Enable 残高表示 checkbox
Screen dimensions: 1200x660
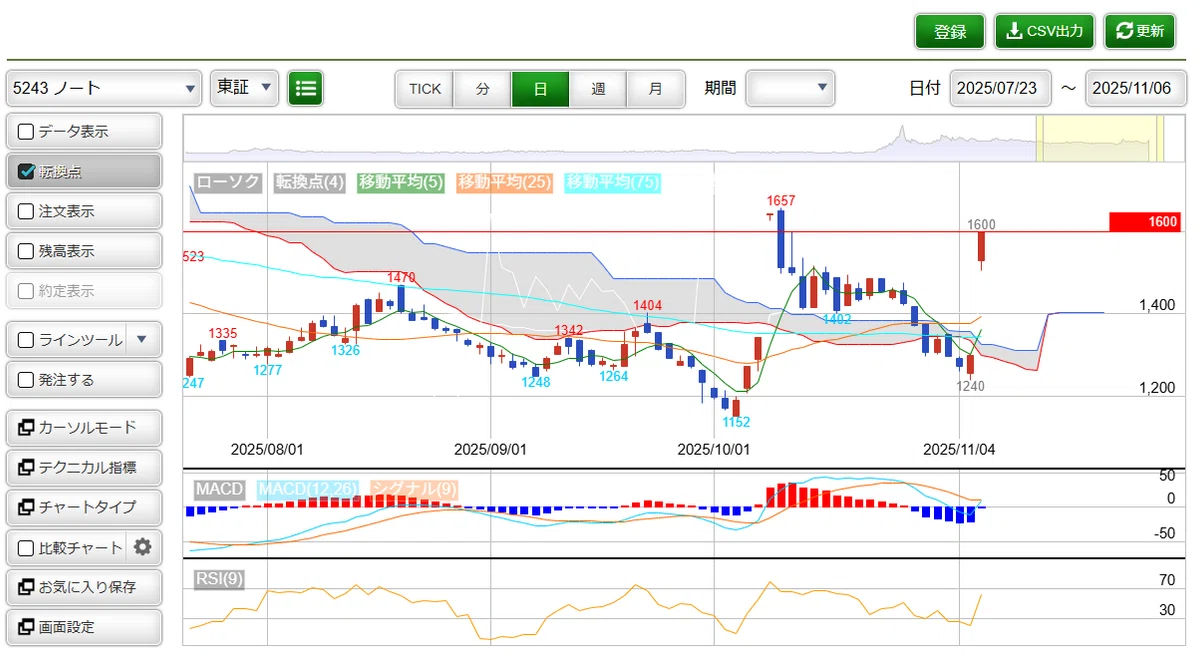tap(26, 251)
